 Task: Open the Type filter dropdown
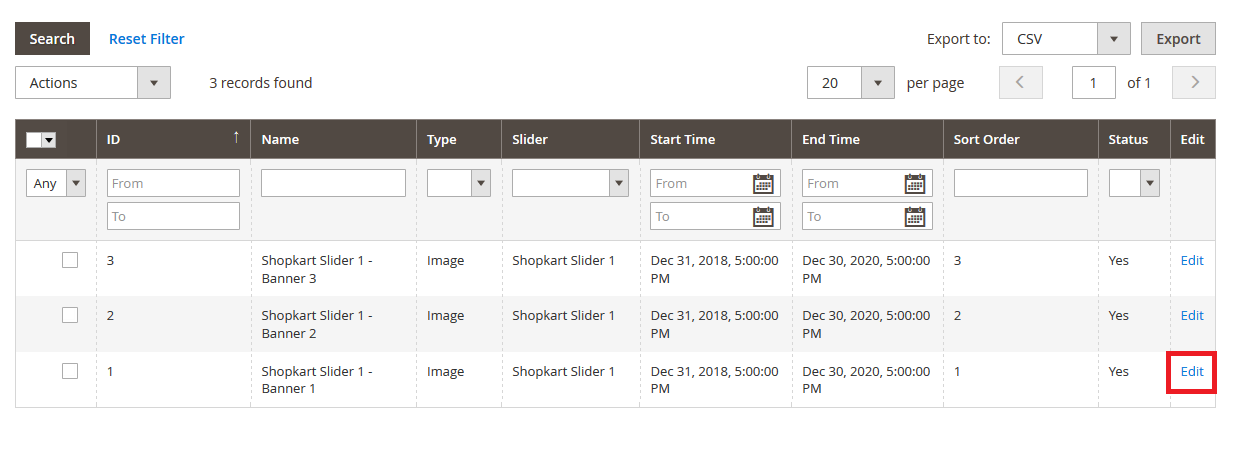(x=459, y=183)
